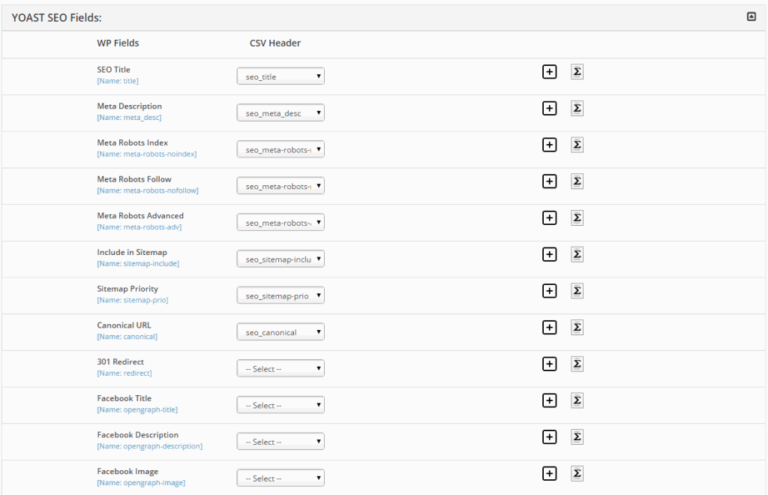Click the sigma icon for Meta Robots Follow

(577, 181)
